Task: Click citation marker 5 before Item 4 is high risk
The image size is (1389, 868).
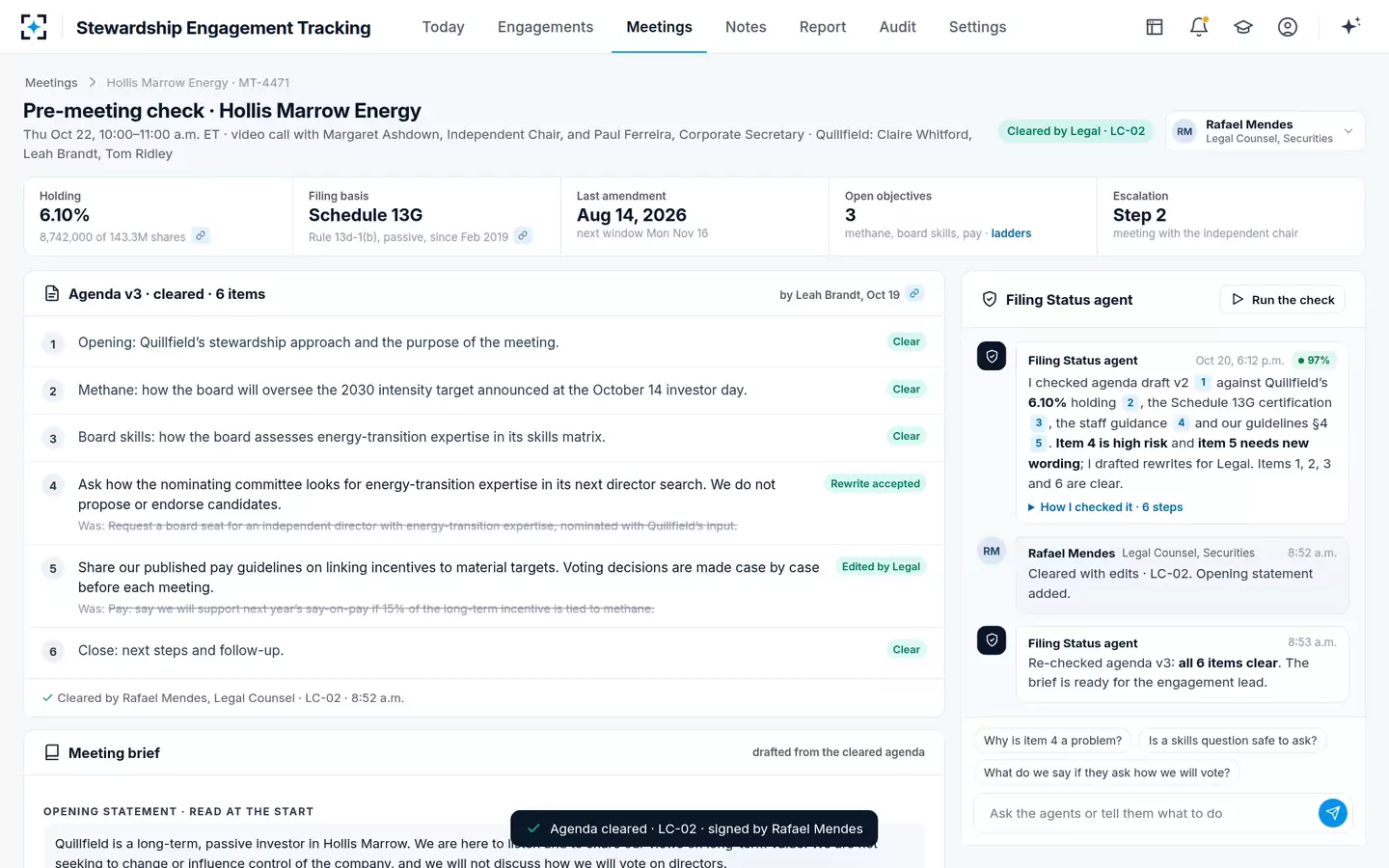Action: point(1038,443)
